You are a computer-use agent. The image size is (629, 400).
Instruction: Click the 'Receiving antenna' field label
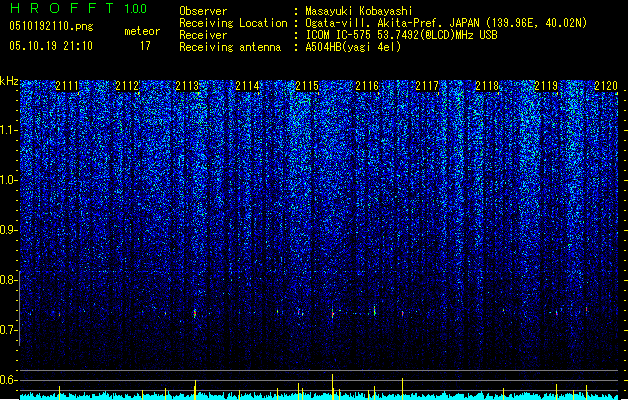tap(230, 47)
